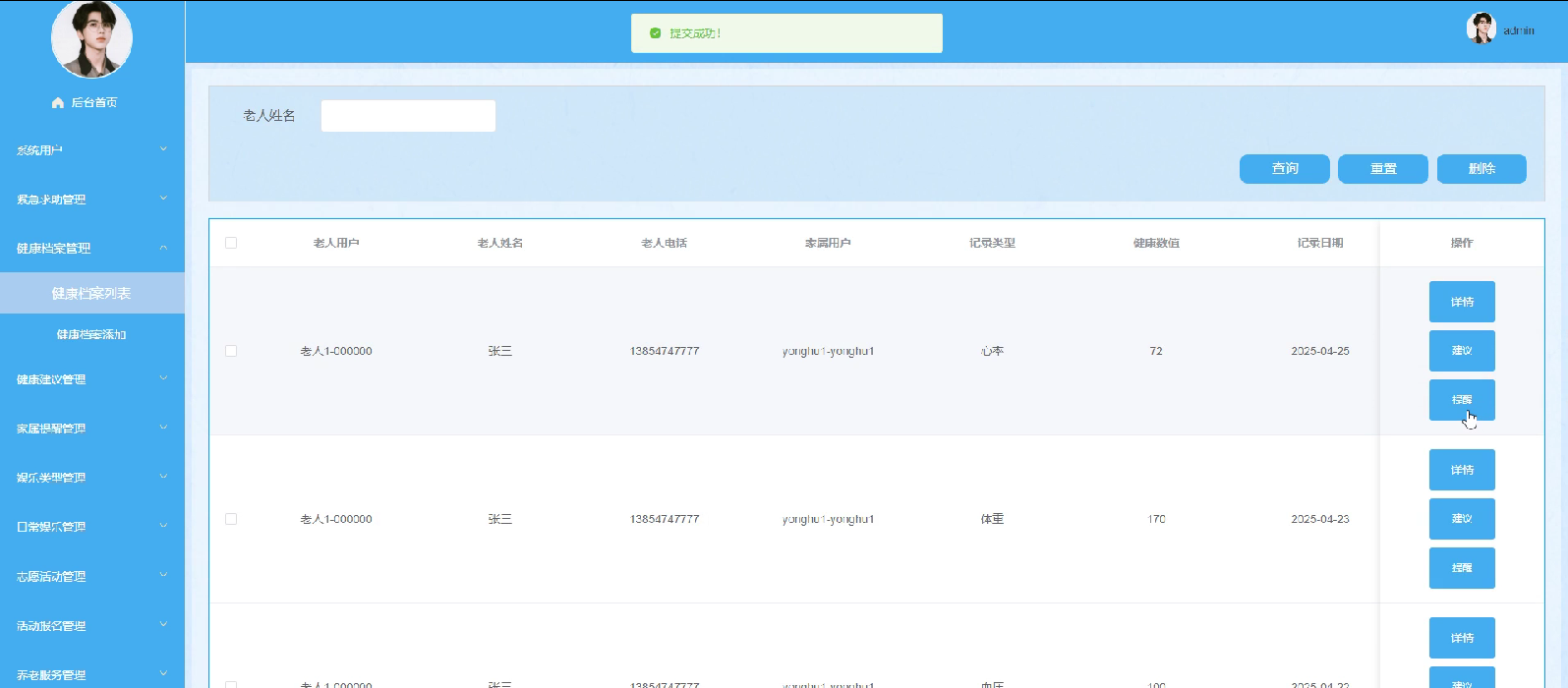Image resolution: width=1568 pixels, height=688 pixels.
Task: Expand the 志愿活动管理 menu chevron
Action: (x=163, y=575)
